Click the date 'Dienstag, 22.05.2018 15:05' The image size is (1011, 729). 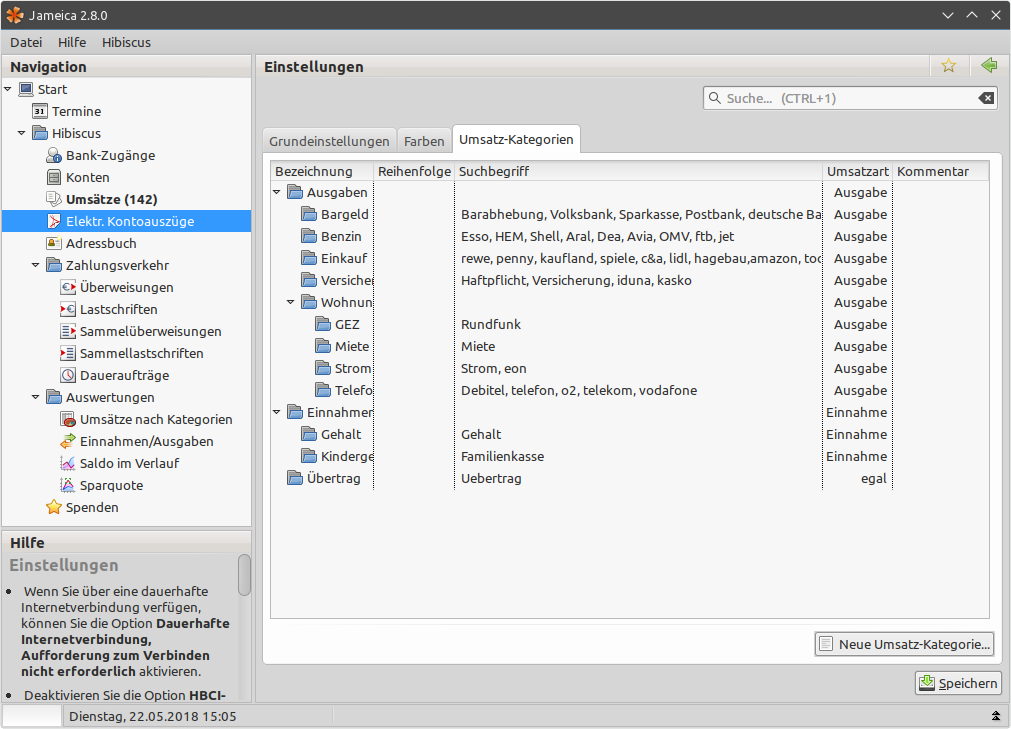tap(153, 716)
